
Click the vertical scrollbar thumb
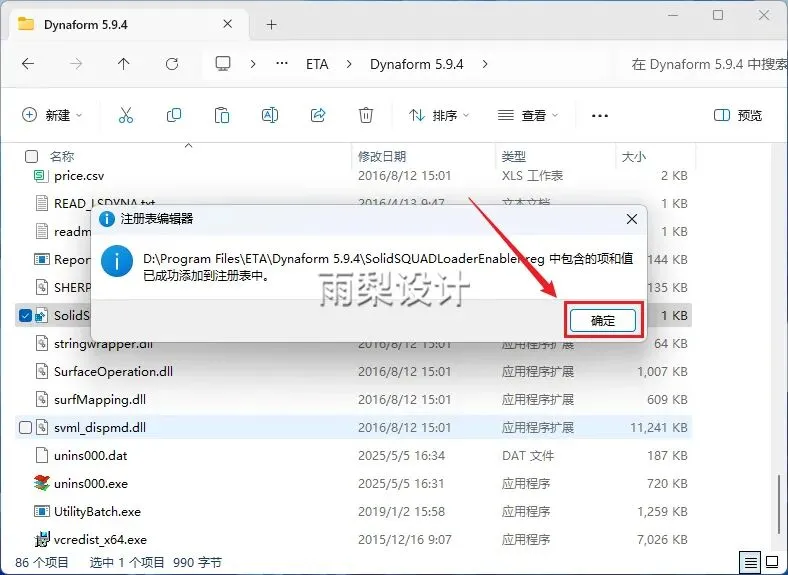779,505
